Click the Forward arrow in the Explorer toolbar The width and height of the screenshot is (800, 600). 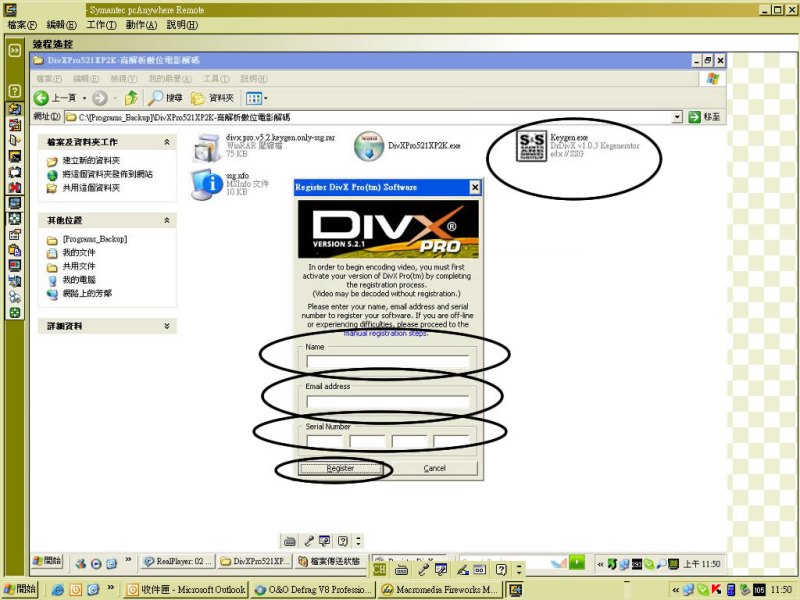tap(100, 97)
